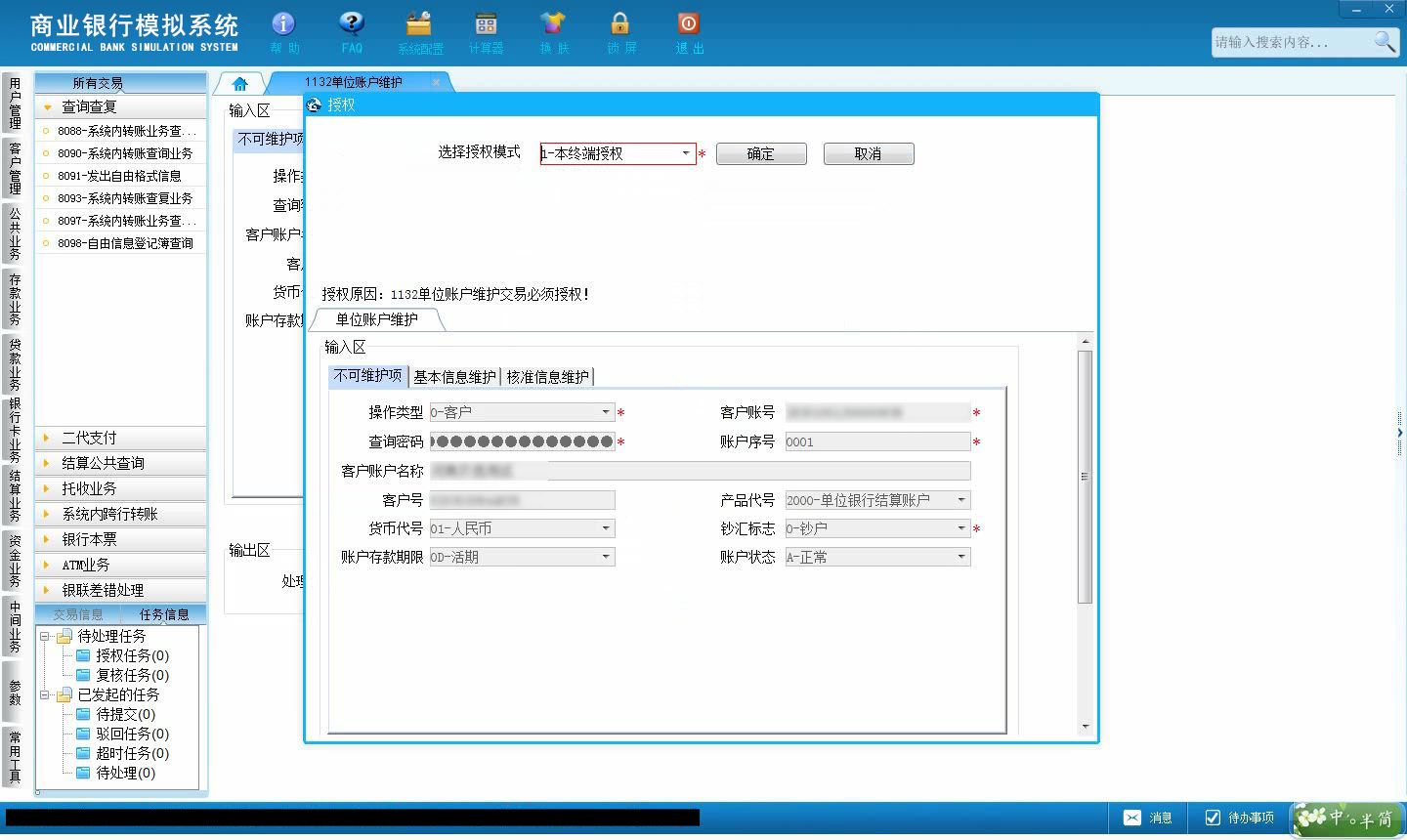Switch to the 核准信息维护 tab
Viewport: 1407px width, 840px height.
[547, 377]
